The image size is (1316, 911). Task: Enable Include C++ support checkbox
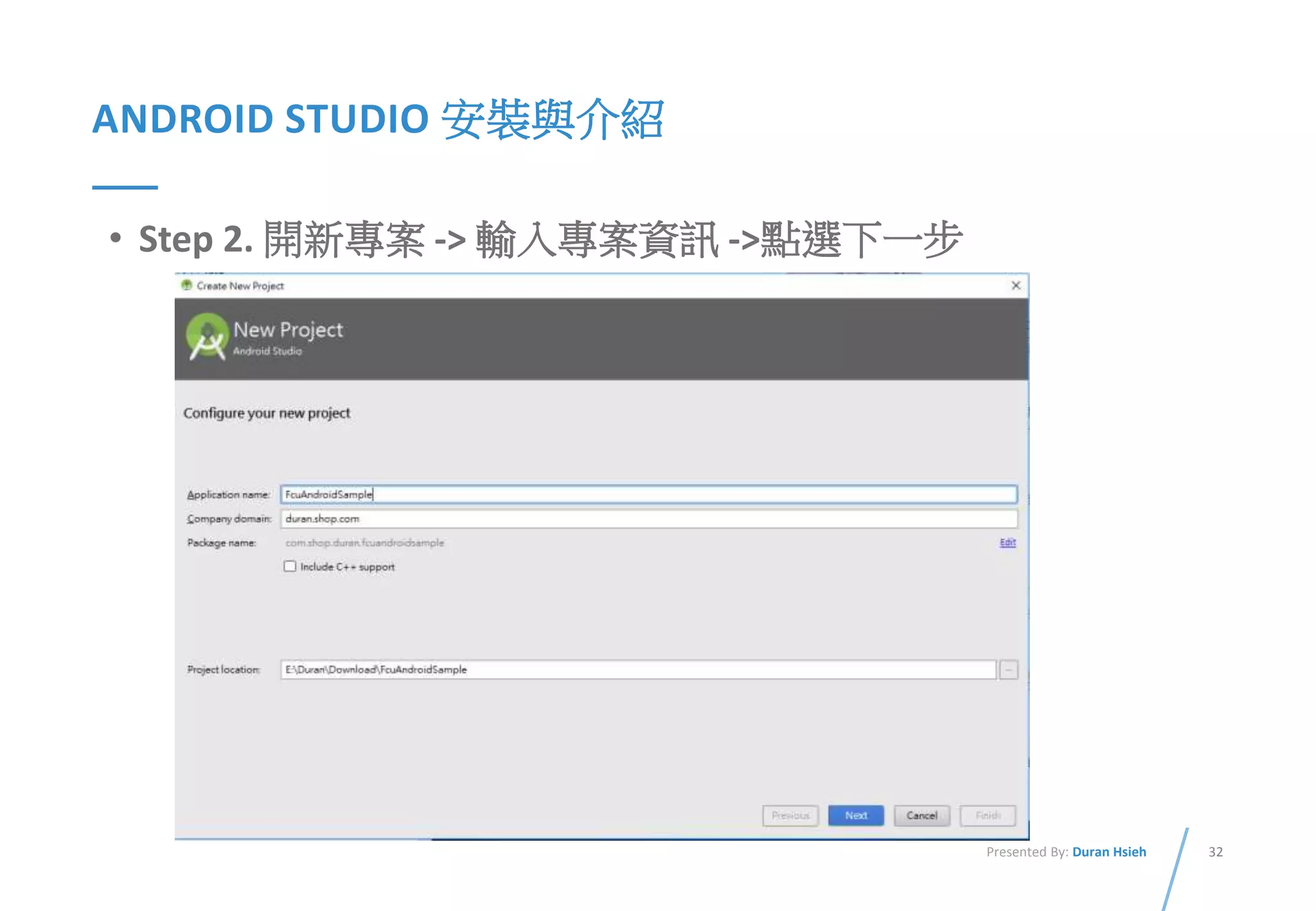[290, 566]
